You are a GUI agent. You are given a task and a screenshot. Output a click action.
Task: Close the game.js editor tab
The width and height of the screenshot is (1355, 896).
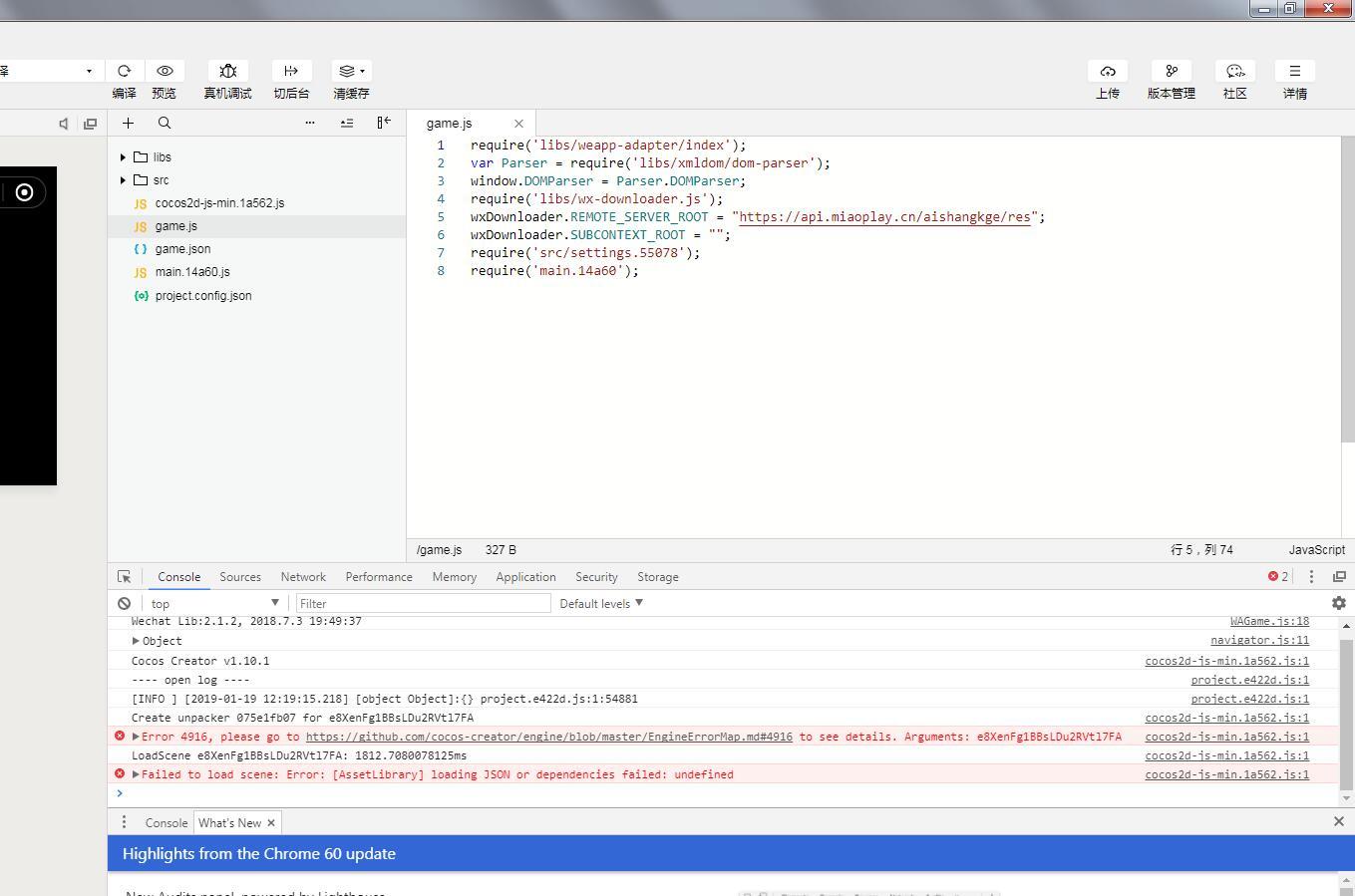(x=518, y=124)
